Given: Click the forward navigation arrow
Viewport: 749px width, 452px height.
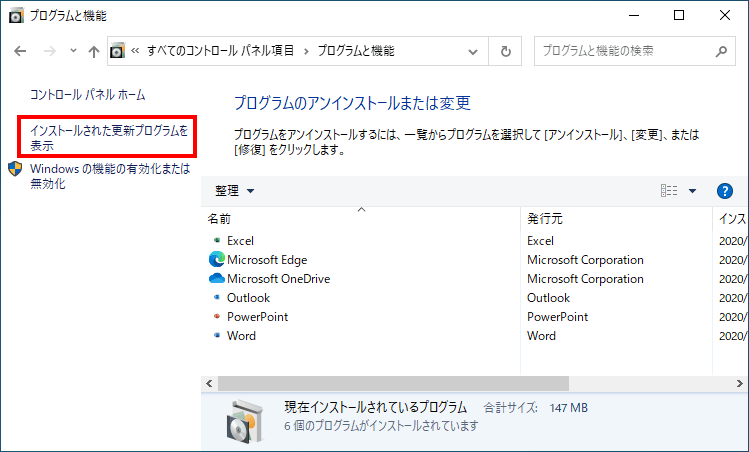Looking at the screenshot, I should [x=50, y=51].
